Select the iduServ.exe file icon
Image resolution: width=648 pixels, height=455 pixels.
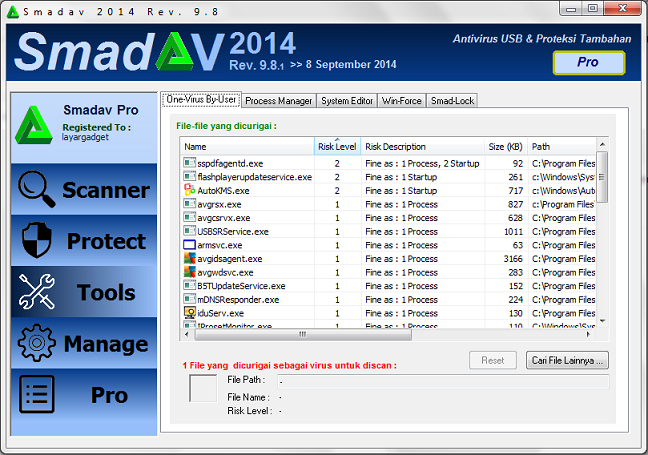pyautogui.click(x=189, y=313)
